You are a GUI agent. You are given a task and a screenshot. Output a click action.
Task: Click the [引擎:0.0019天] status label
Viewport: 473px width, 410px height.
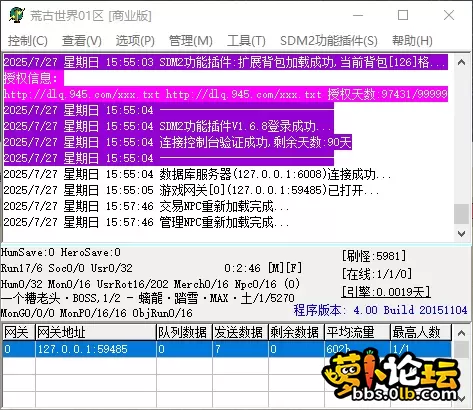(386, 292)
